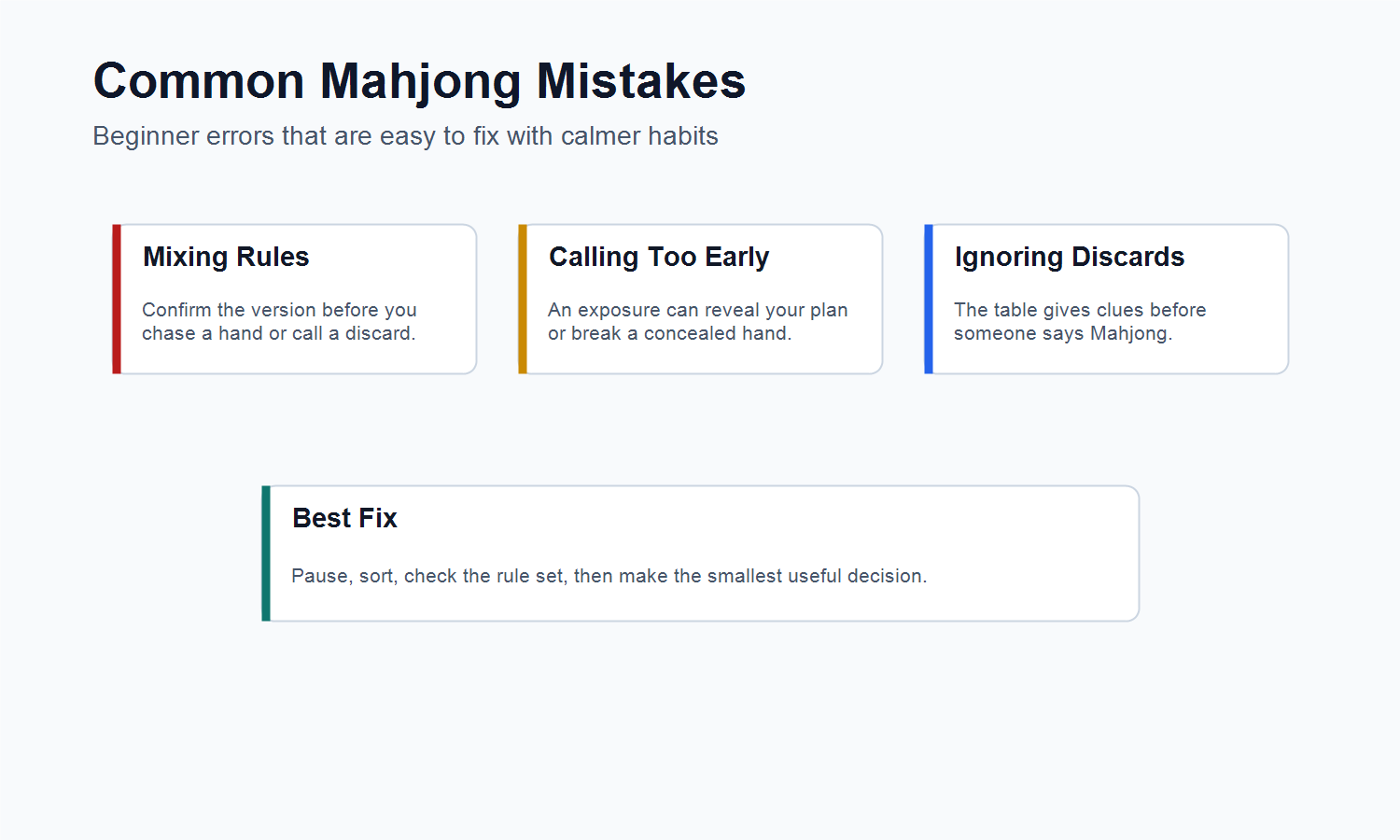Select the subtitle about calmer habits
This screenshot has height=840, width=1400.
click(x=405, y=136)
